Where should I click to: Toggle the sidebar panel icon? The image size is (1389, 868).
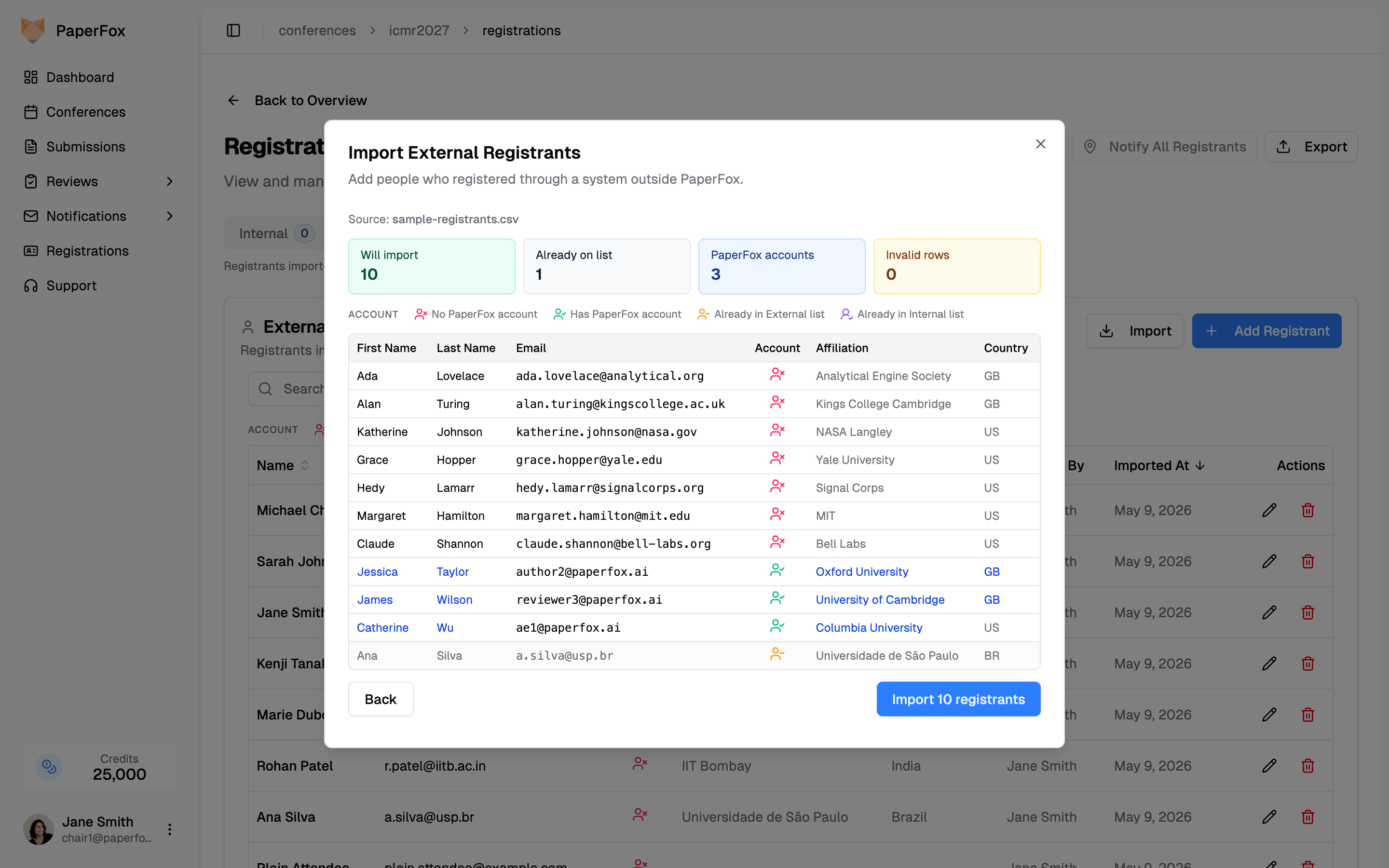[233, 30]
